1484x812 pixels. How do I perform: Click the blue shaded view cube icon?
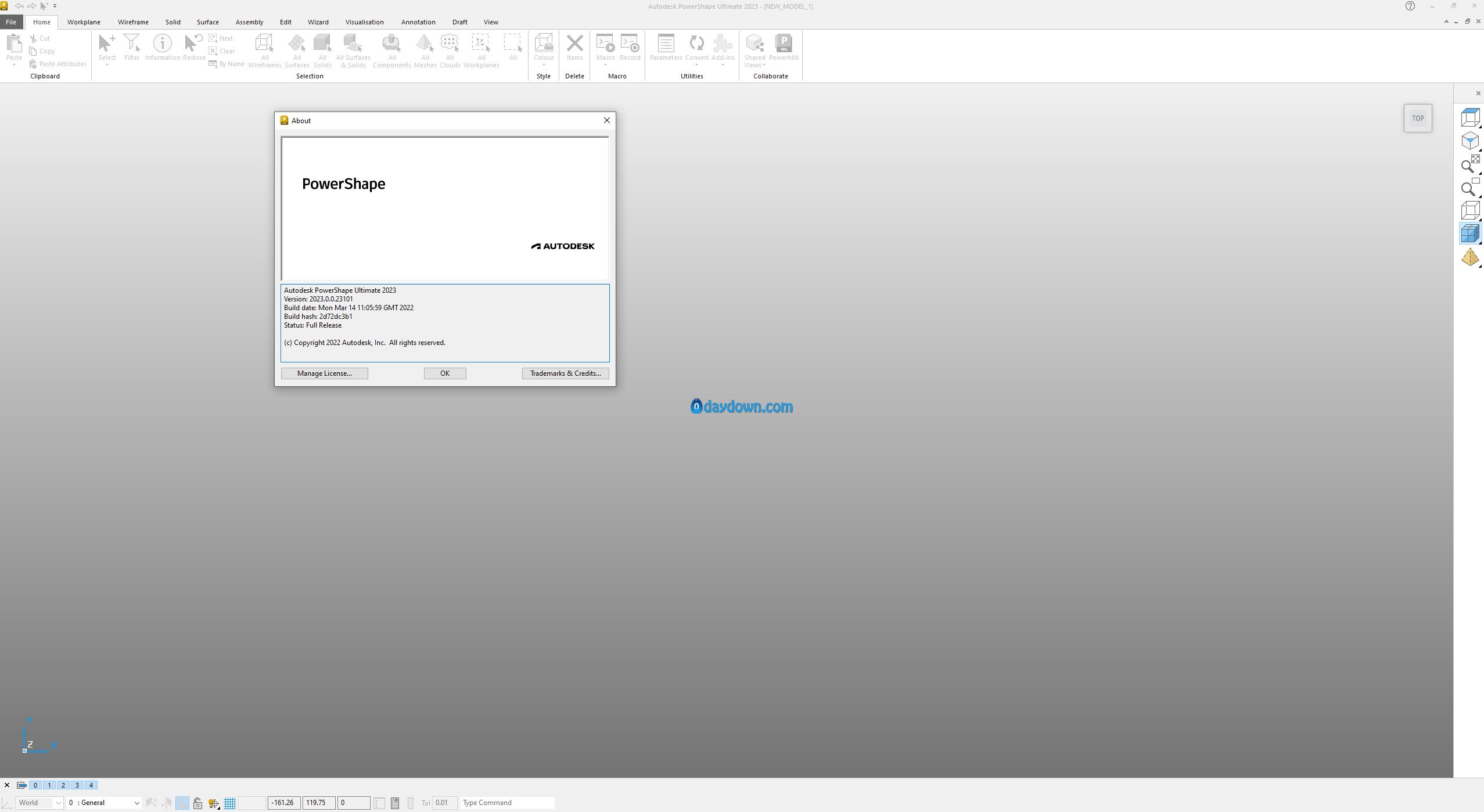point(1470,233)
